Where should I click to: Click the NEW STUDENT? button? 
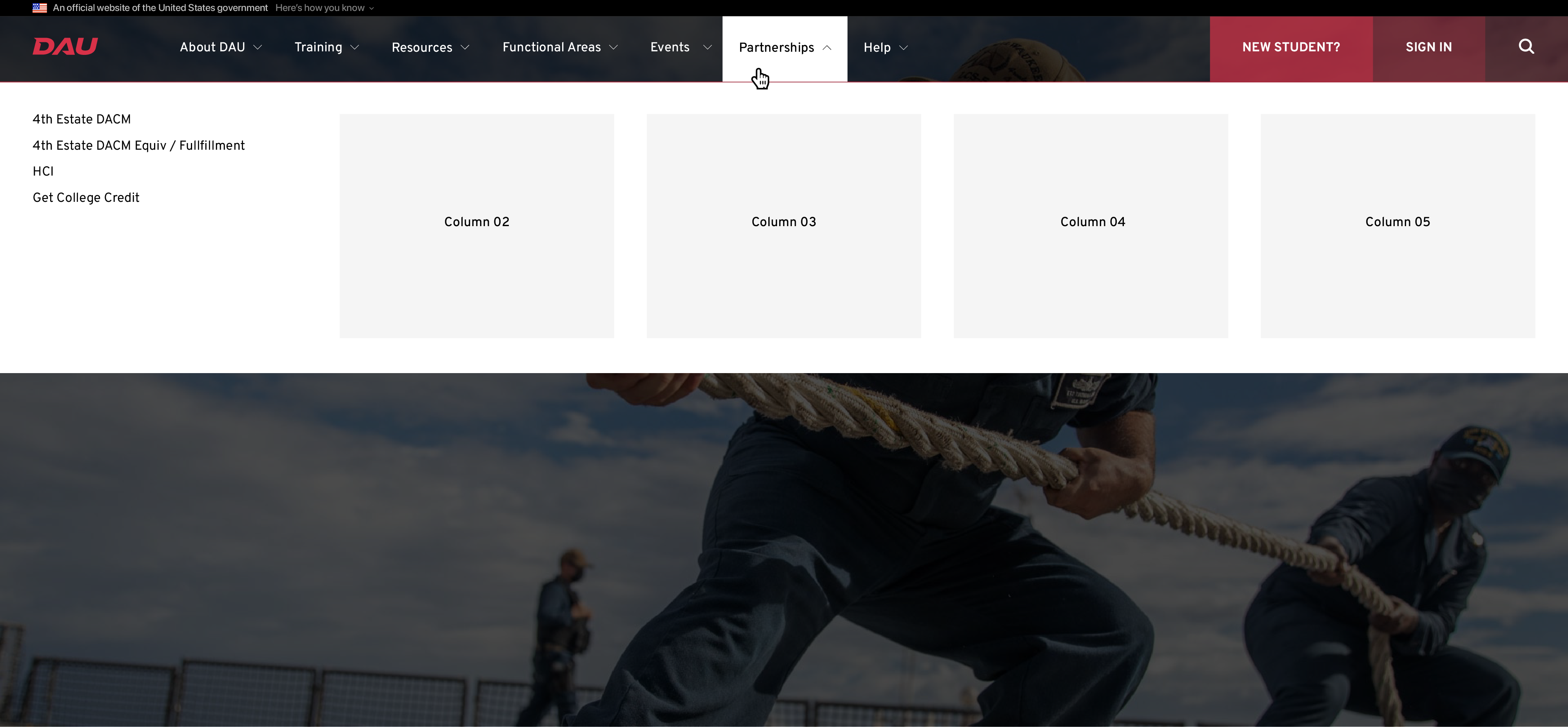1291,49
